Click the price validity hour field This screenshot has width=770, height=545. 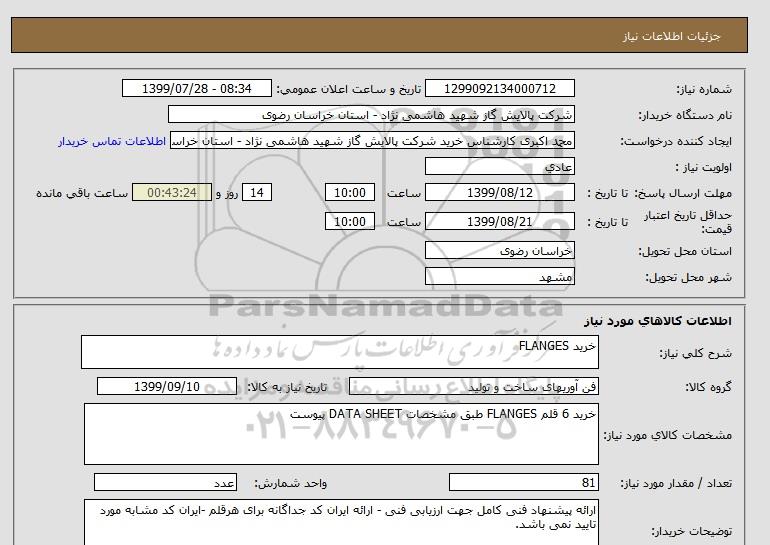[x=350, y=221]
